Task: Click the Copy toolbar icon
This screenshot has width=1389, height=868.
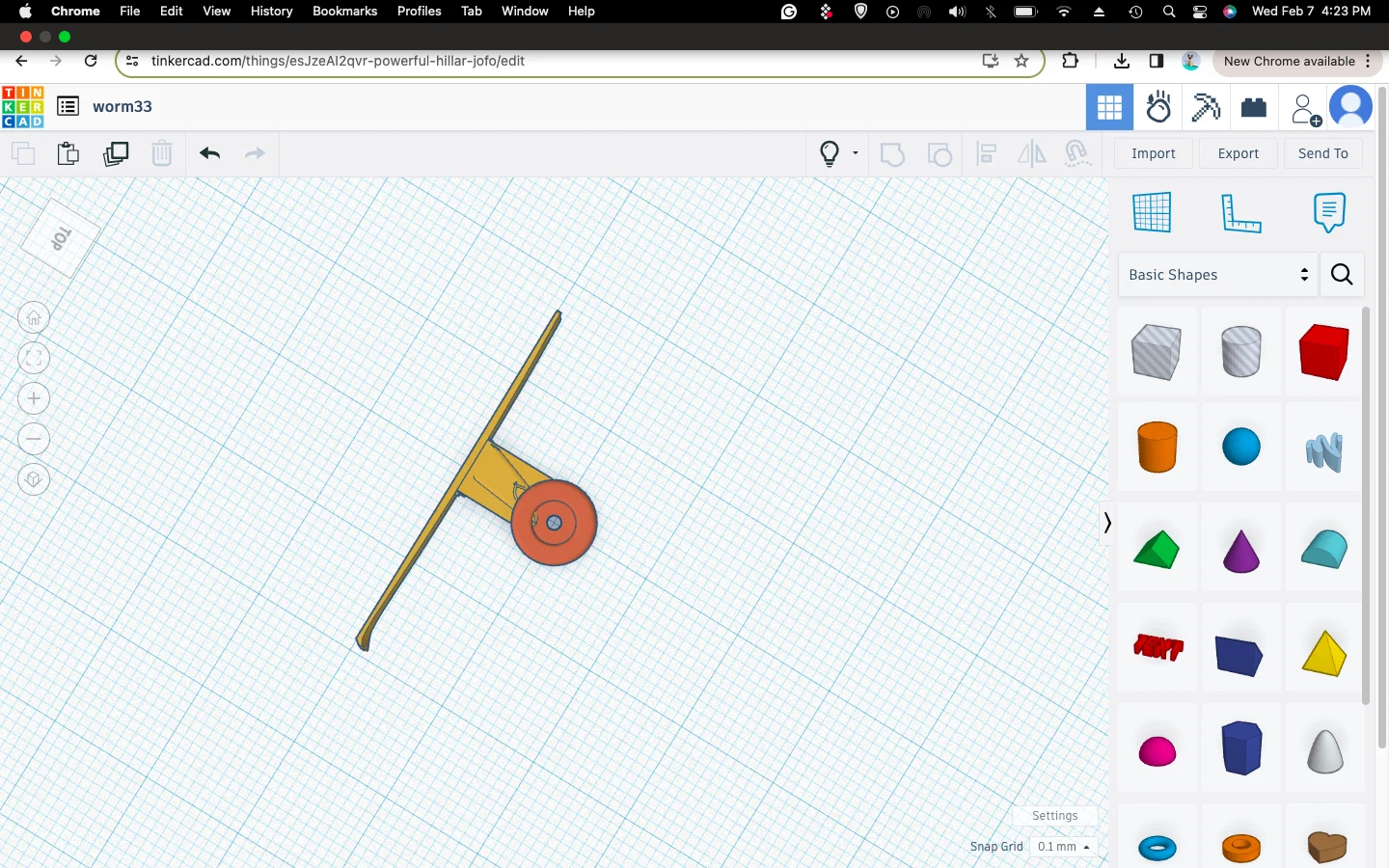Action: (x=23, y=153)
